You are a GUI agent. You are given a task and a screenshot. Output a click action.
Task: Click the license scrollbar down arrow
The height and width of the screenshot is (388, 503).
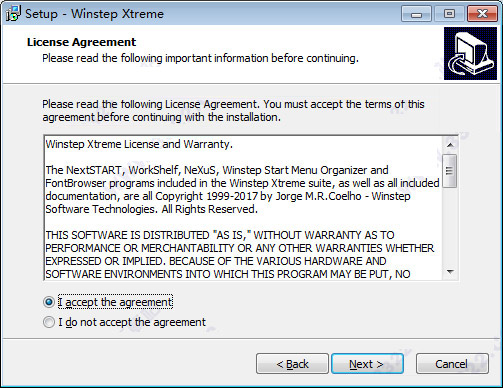450,272
